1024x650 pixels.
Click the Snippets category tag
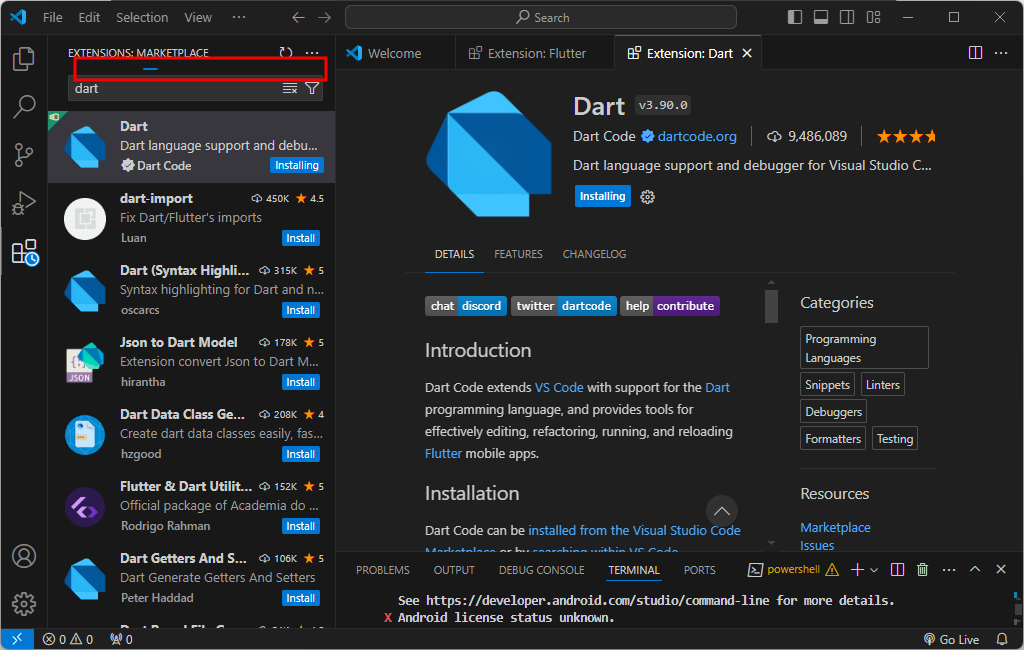click(827, 385)
